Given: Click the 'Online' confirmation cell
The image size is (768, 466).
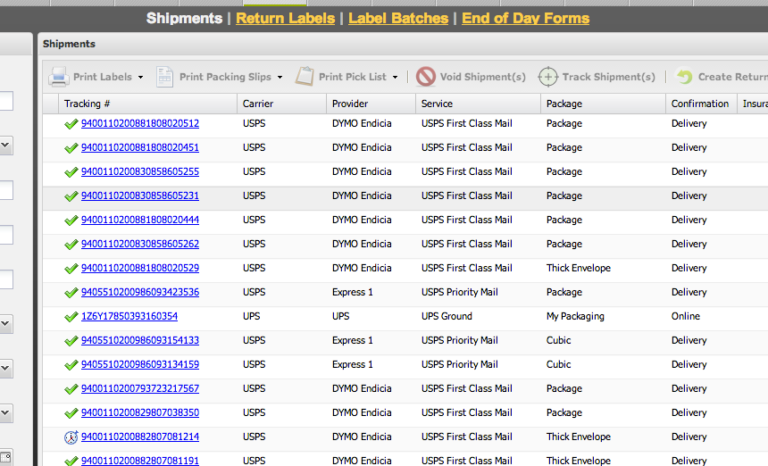Looking at the screenshot, I should coord(685,316).
